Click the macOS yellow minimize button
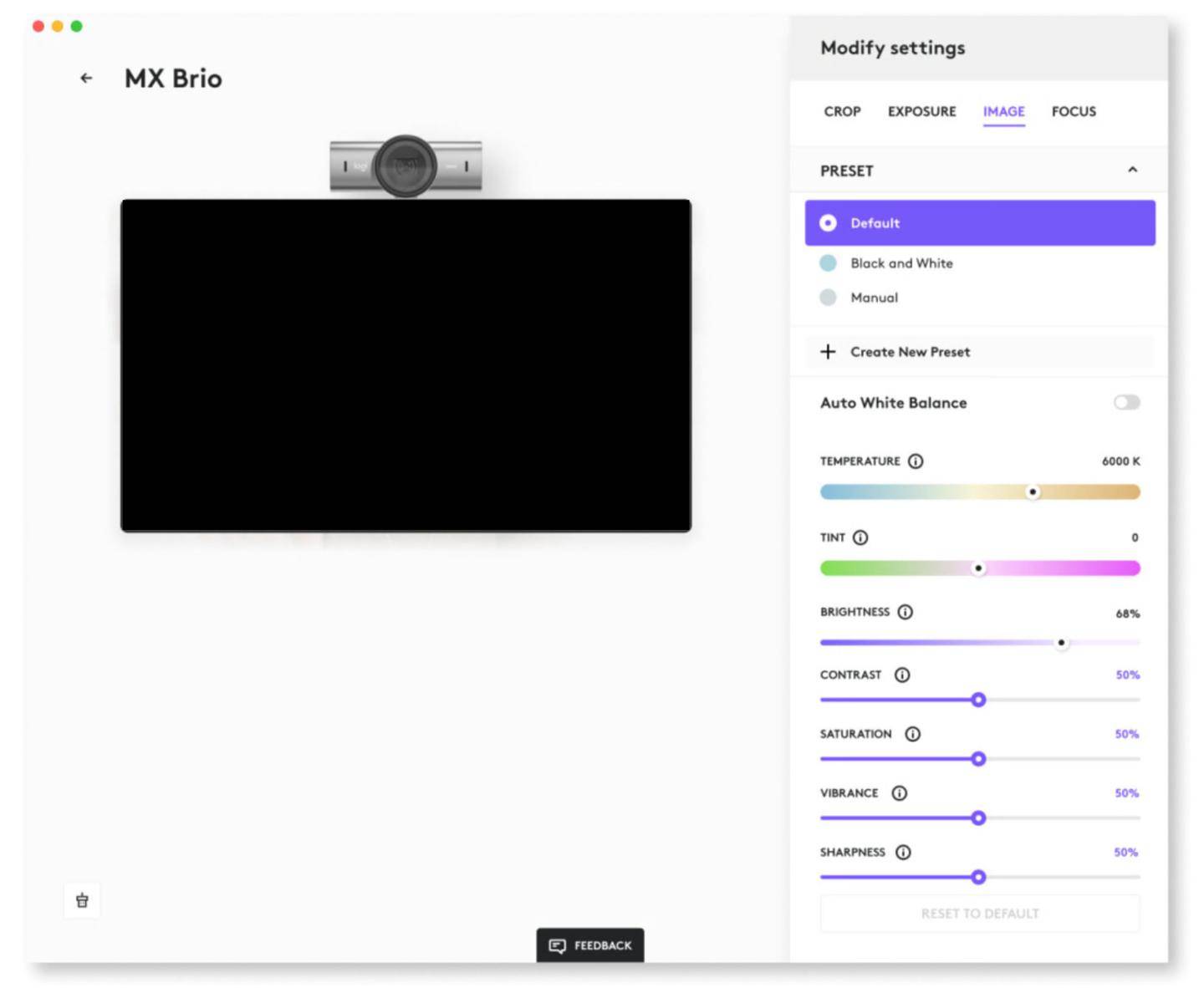The image size is (1204, 988). pos(58,26)
